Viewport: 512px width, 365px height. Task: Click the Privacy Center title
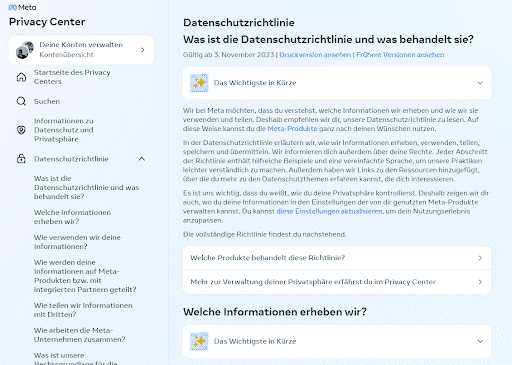(x=47, y=22)
